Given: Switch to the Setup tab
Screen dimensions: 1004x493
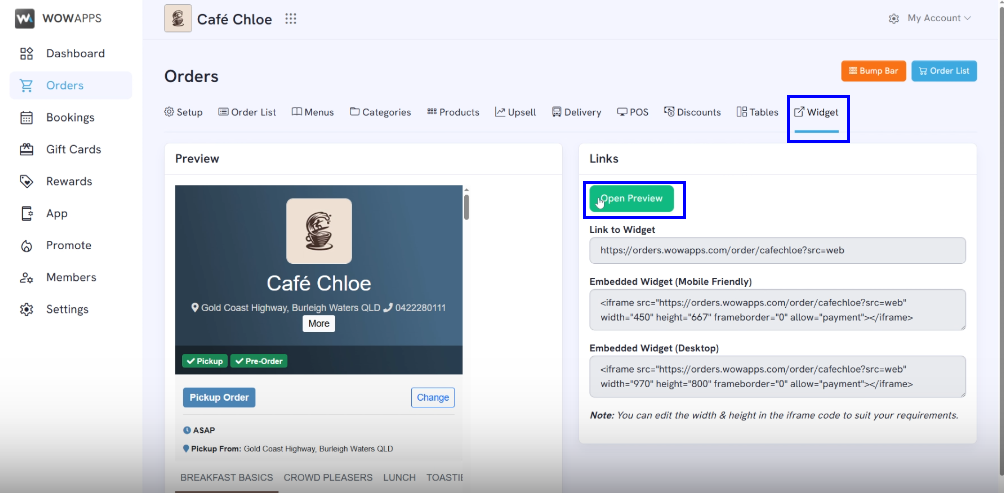Looking at the screenshot, I should [183, 112].
